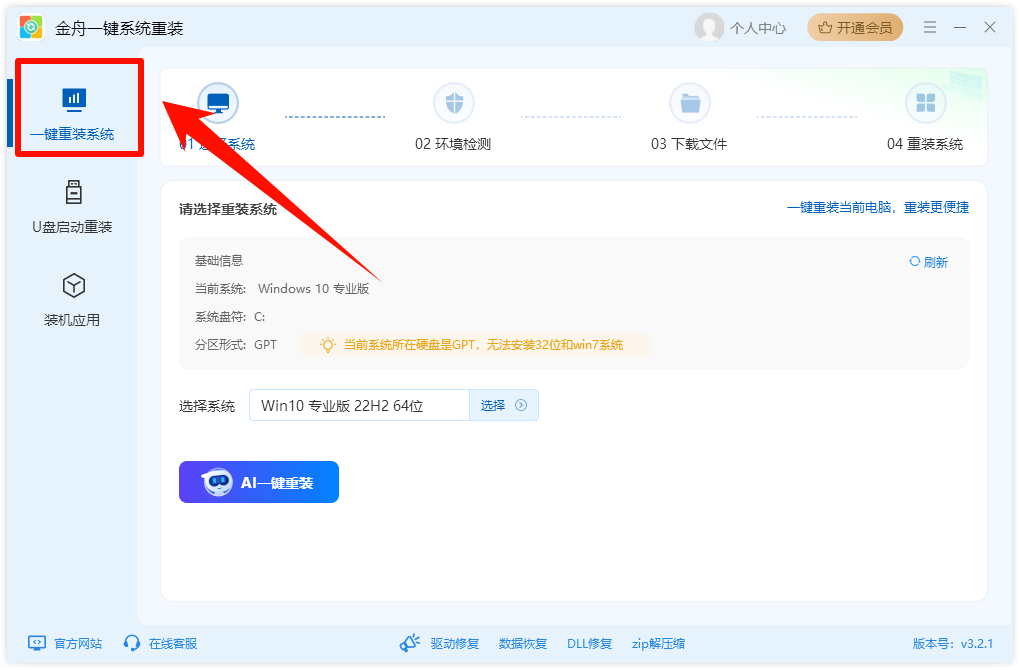This screenshot has height=670, width=1020.
Task: Click the 刷新 refresh icon
Action: 914,262
